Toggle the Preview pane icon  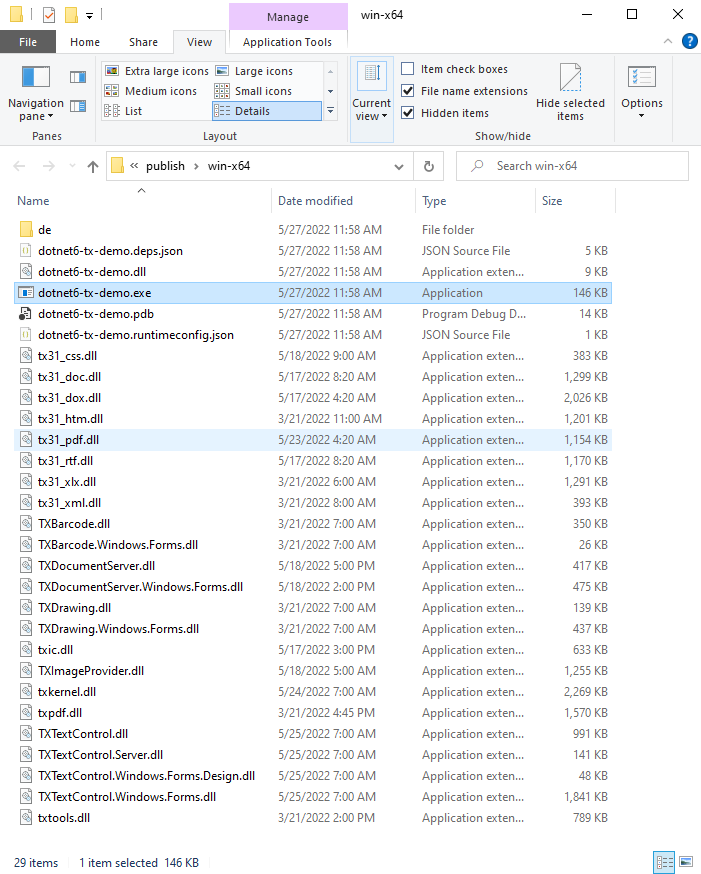coord(78,77)
